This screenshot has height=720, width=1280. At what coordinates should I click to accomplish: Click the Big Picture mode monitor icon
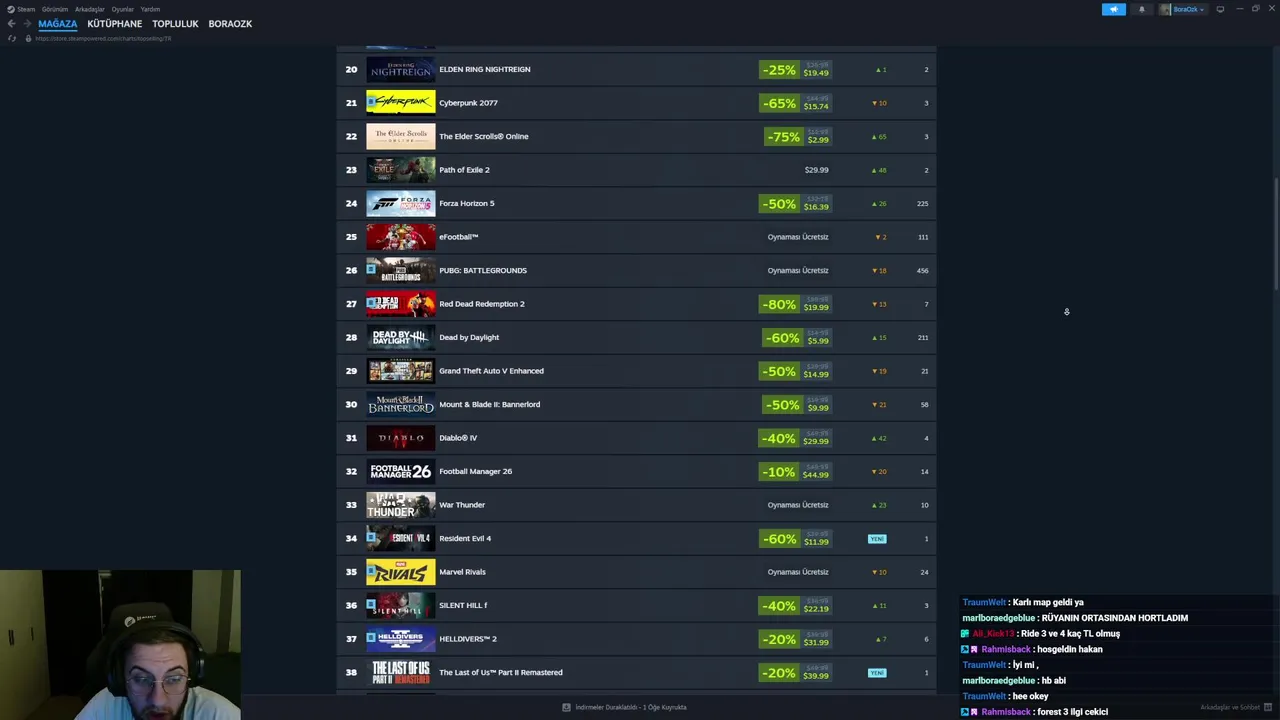(1220, 9)
